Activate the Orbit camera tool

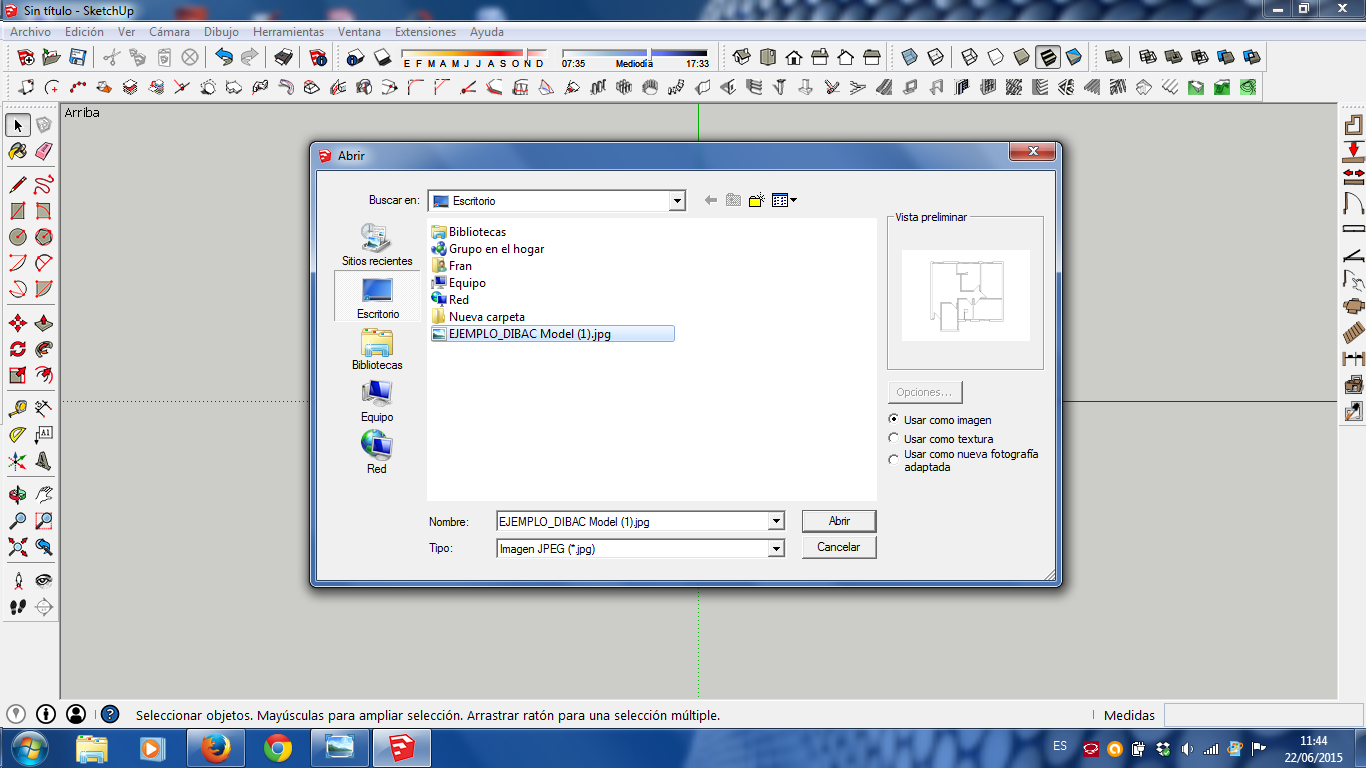18,494
